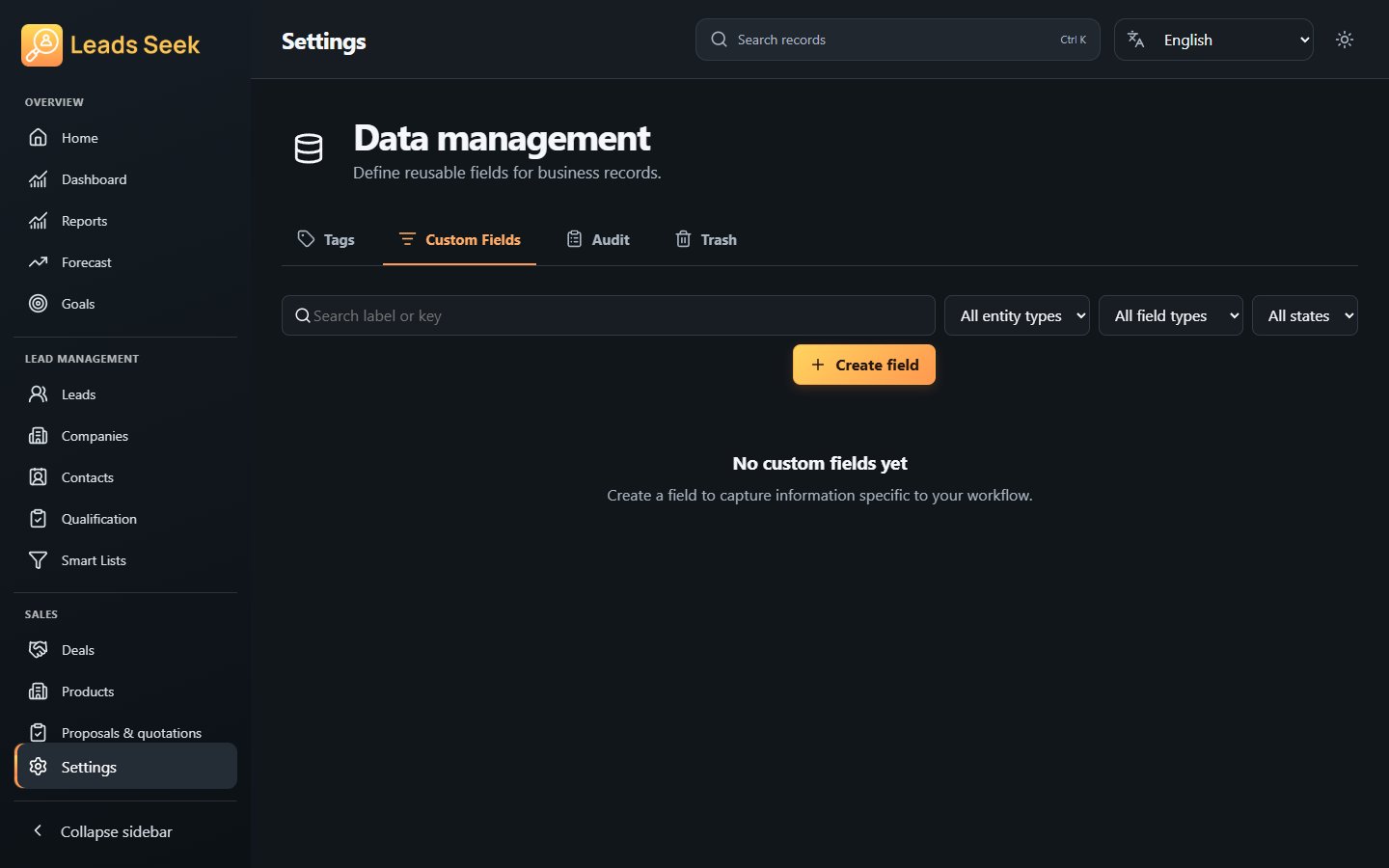
Task: Click the Contacts card icon
Action: click(38, 477)
